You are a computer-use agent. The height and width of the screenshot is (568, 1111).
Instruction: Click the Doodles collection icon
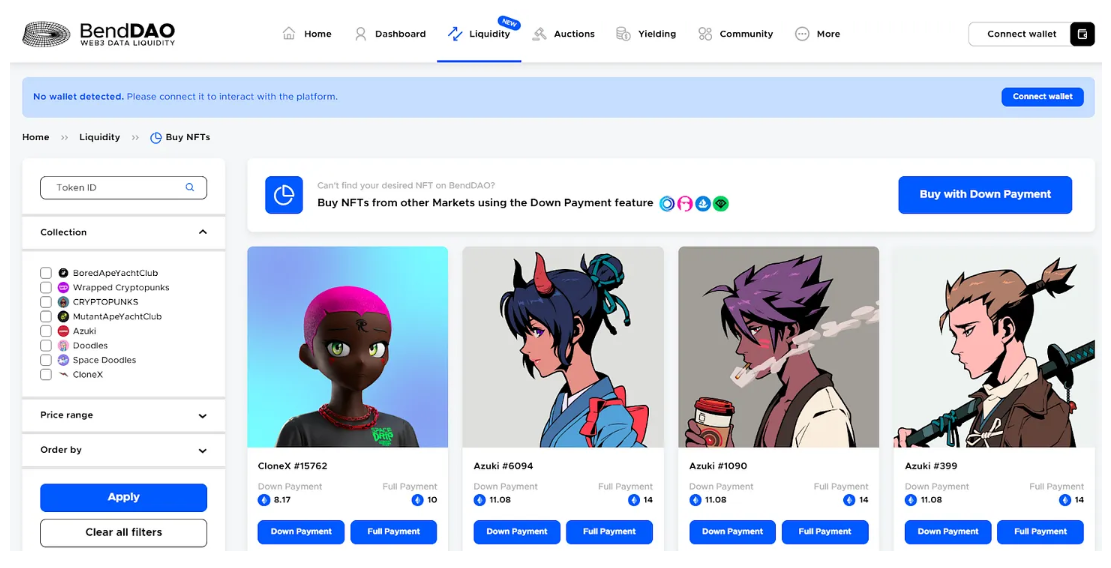pos(63,346)
